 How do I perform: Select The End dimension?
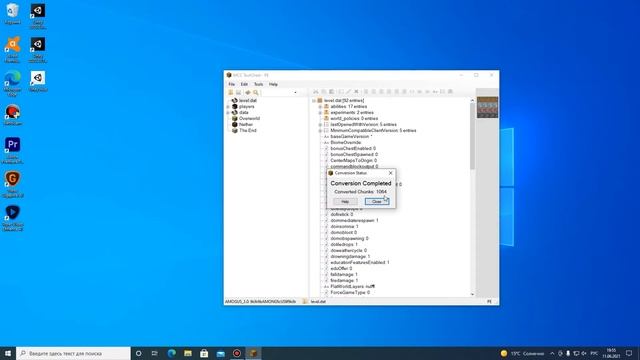click(247, 131)
